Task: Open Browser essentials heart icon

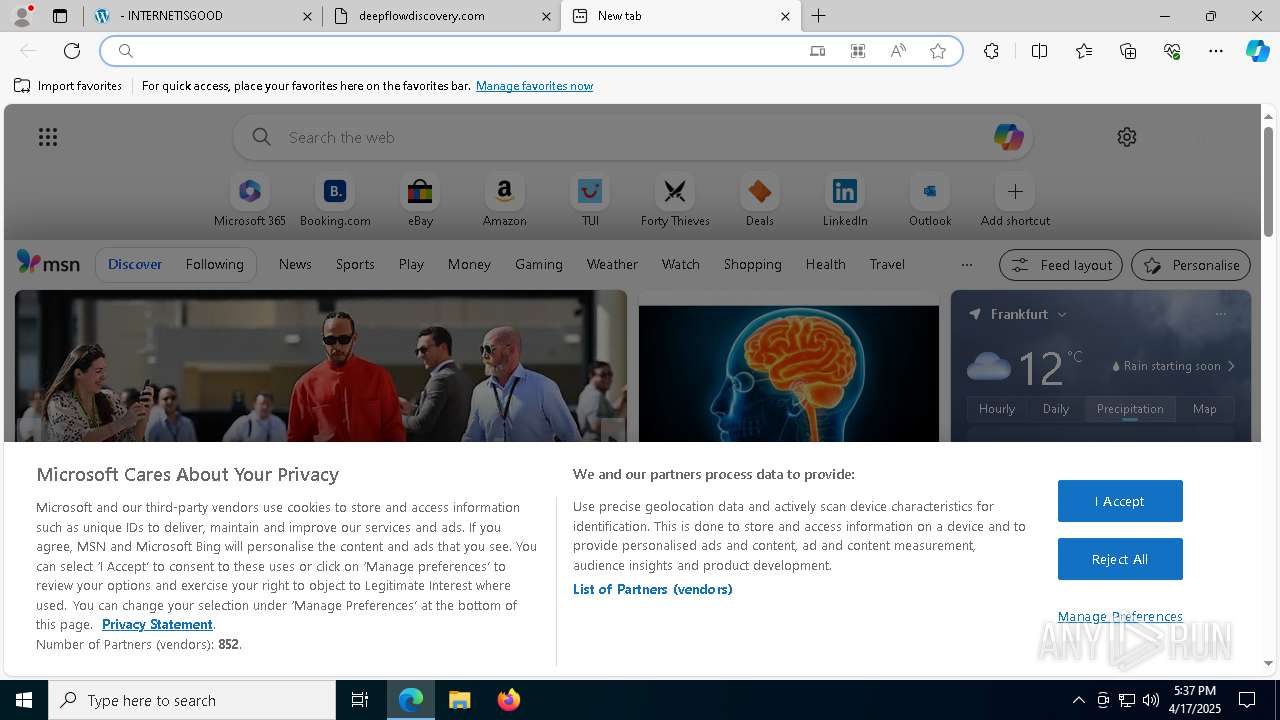Action: tap(1172, 51)
